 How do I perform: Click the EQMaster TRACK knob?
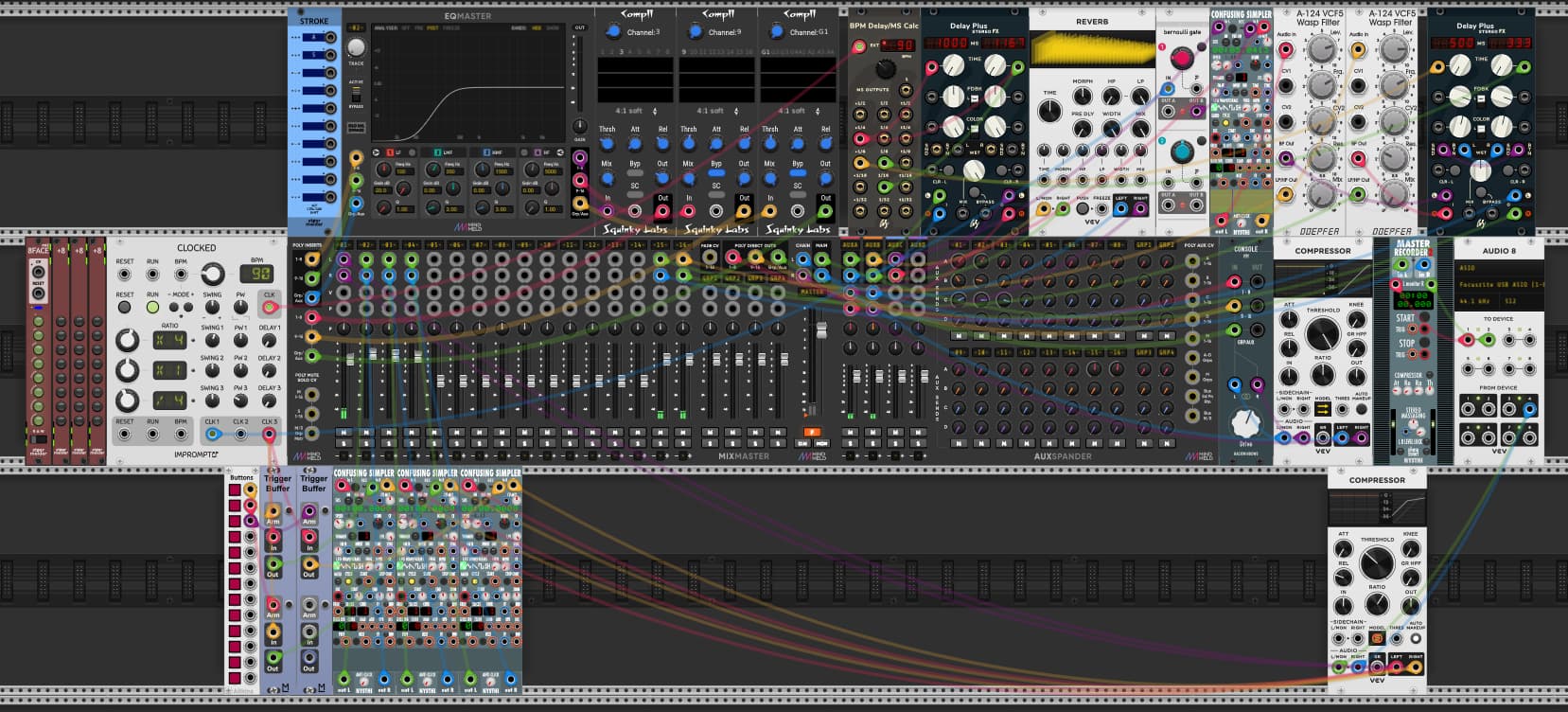(x=356, y=47)
